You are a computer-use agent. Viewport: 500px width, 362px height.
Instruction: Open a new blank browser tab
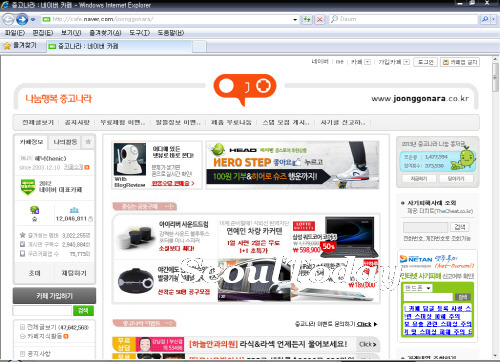tap(199, 47)
